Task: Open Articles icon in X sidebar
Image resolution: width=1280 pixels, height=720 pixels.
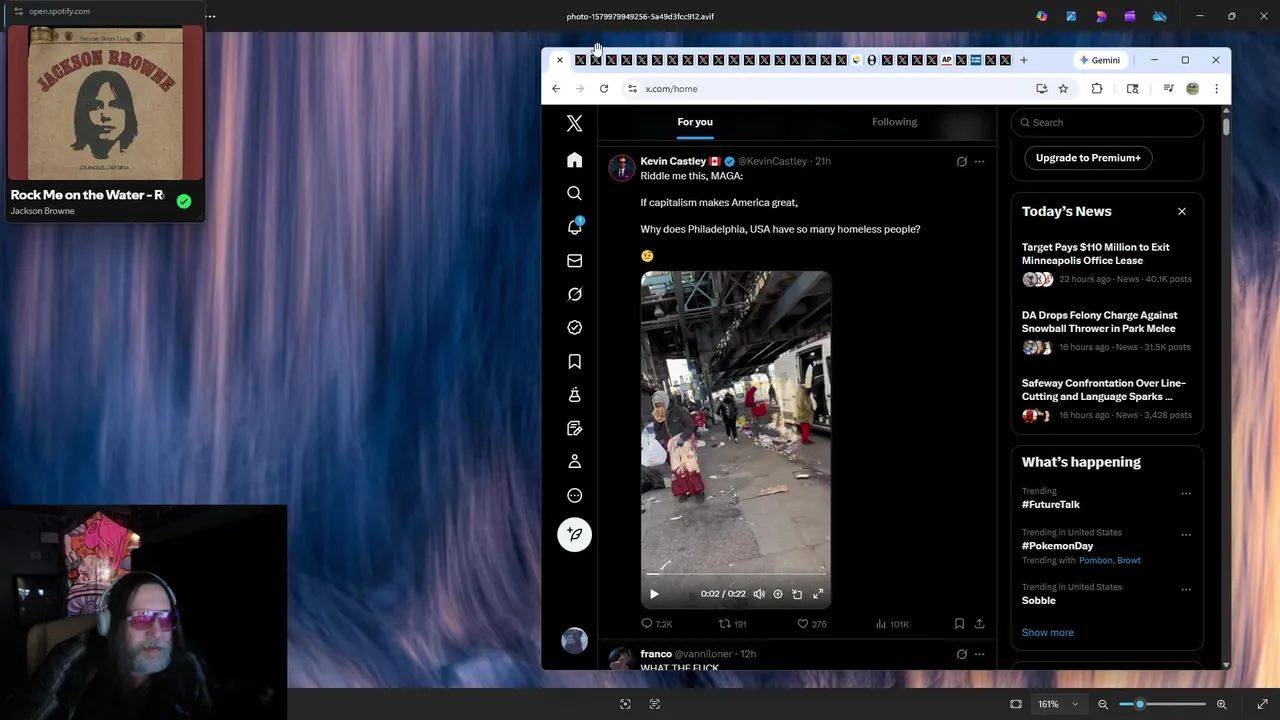Action: [574, 428]
